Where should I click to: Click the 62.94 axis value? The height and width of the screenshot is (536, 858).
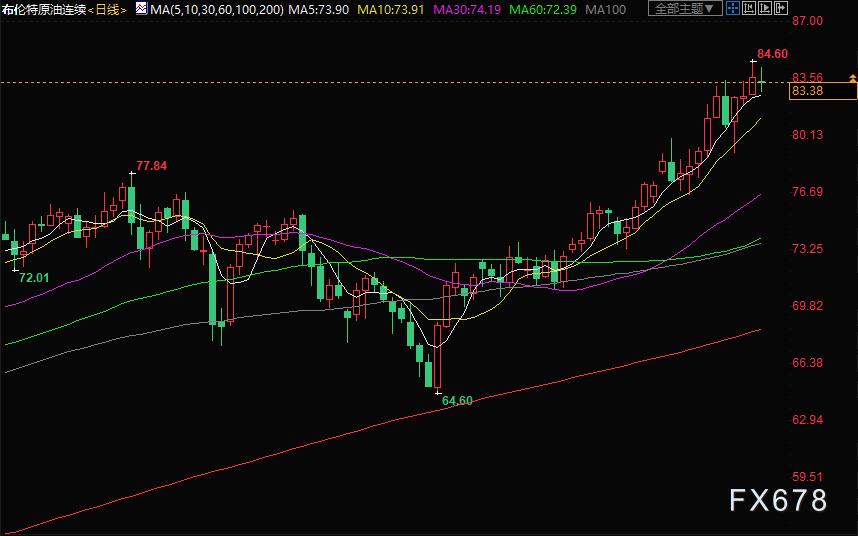[x=808, y=420]
